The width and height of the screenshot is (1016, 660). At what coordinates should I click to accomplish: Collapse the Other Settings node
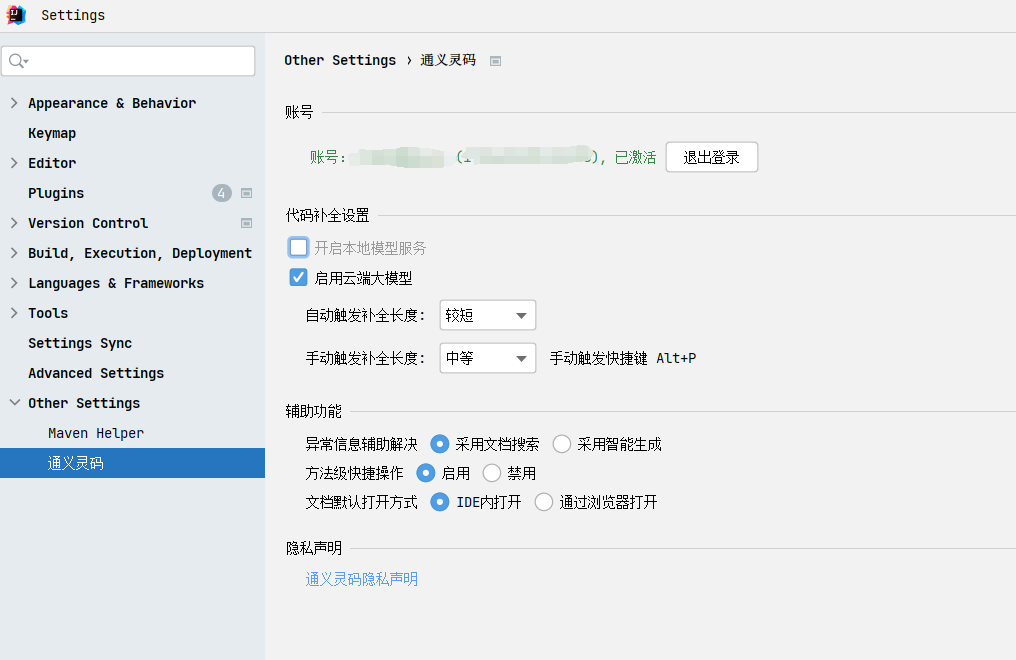tap(14, 403)
